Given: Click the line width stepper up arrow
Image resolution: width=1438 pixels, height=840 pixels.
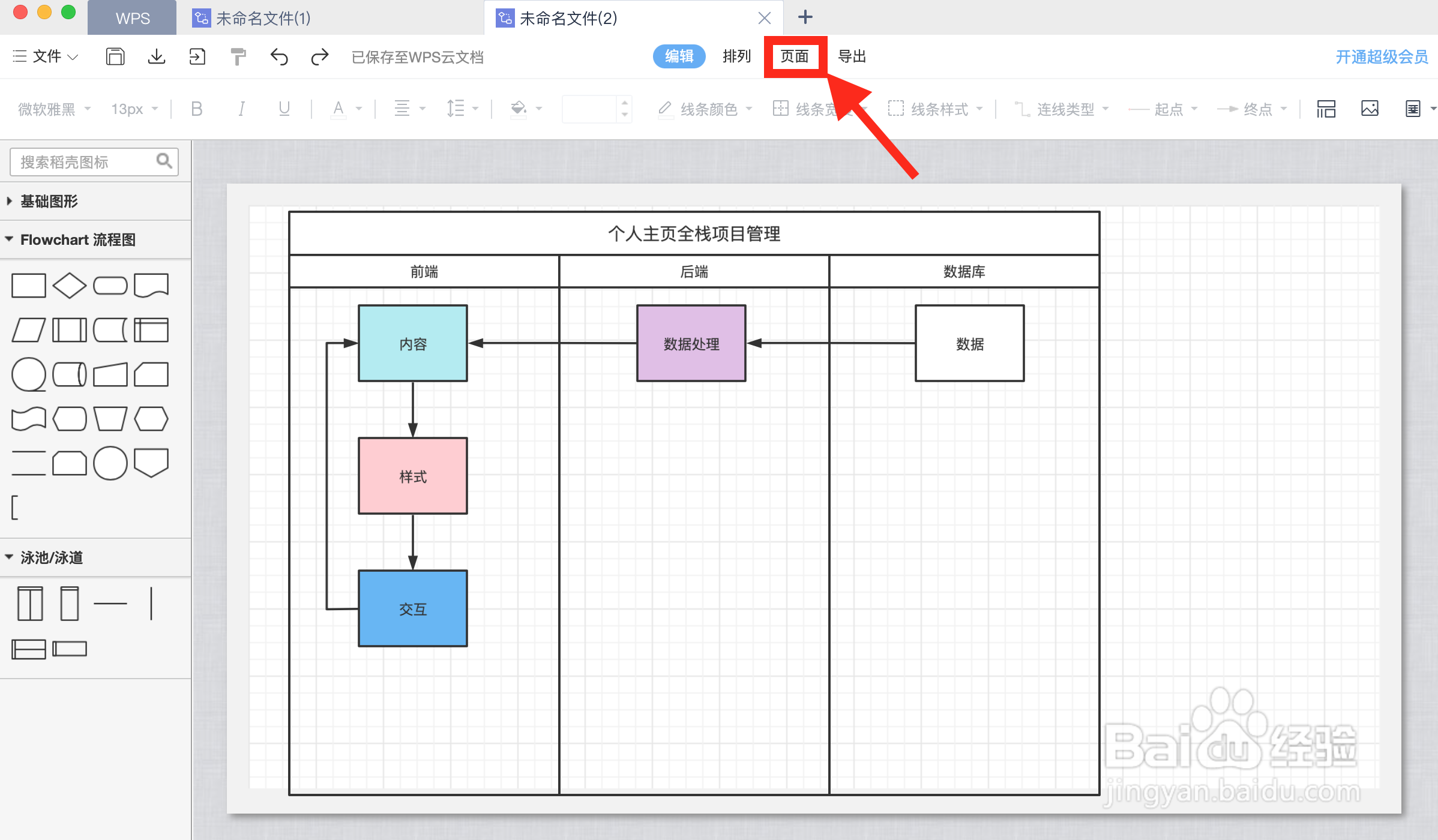Looking at the screenshot, I should coord(625,103).
